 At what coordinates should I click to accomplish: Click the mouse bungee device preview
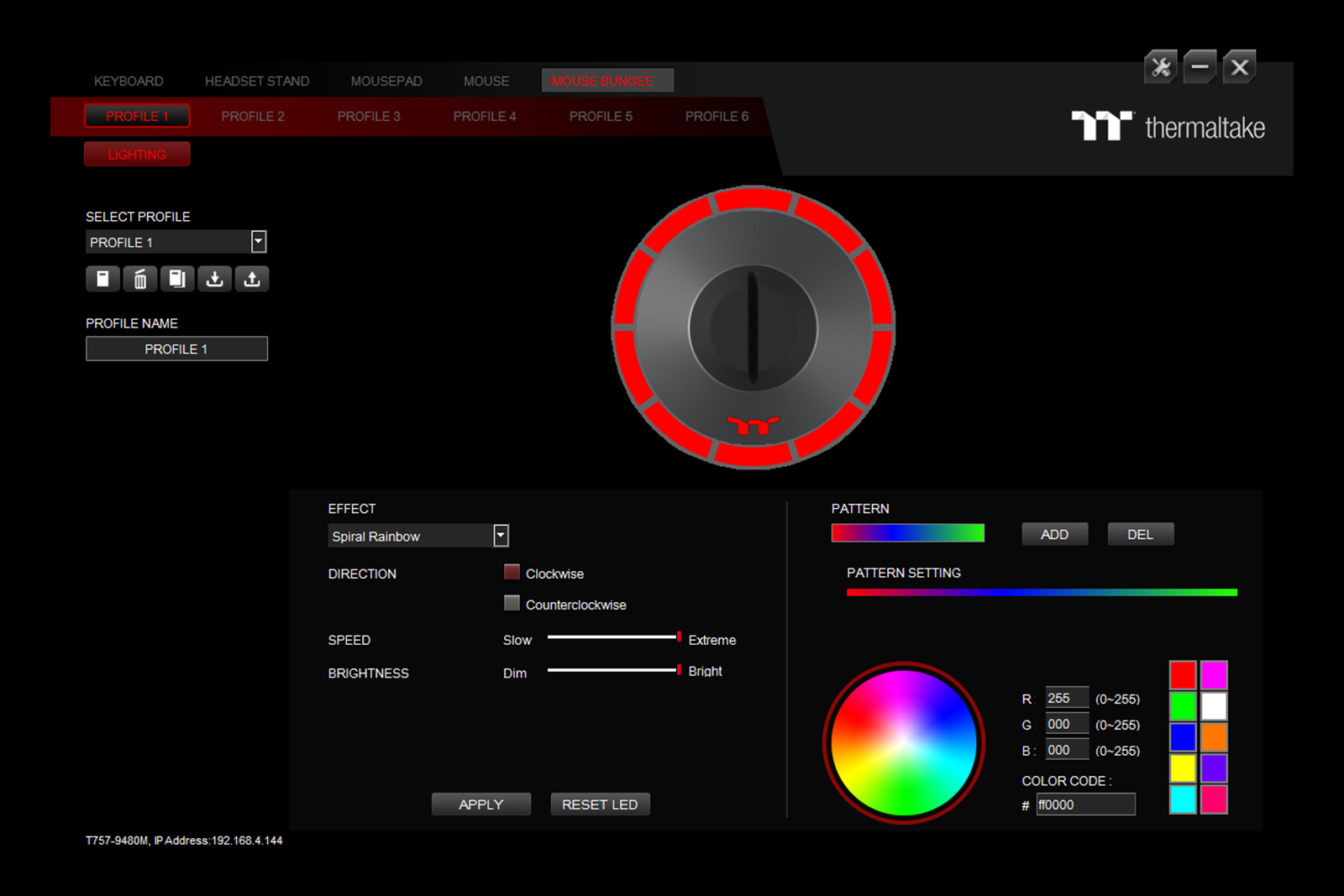(x=753, y=327)
